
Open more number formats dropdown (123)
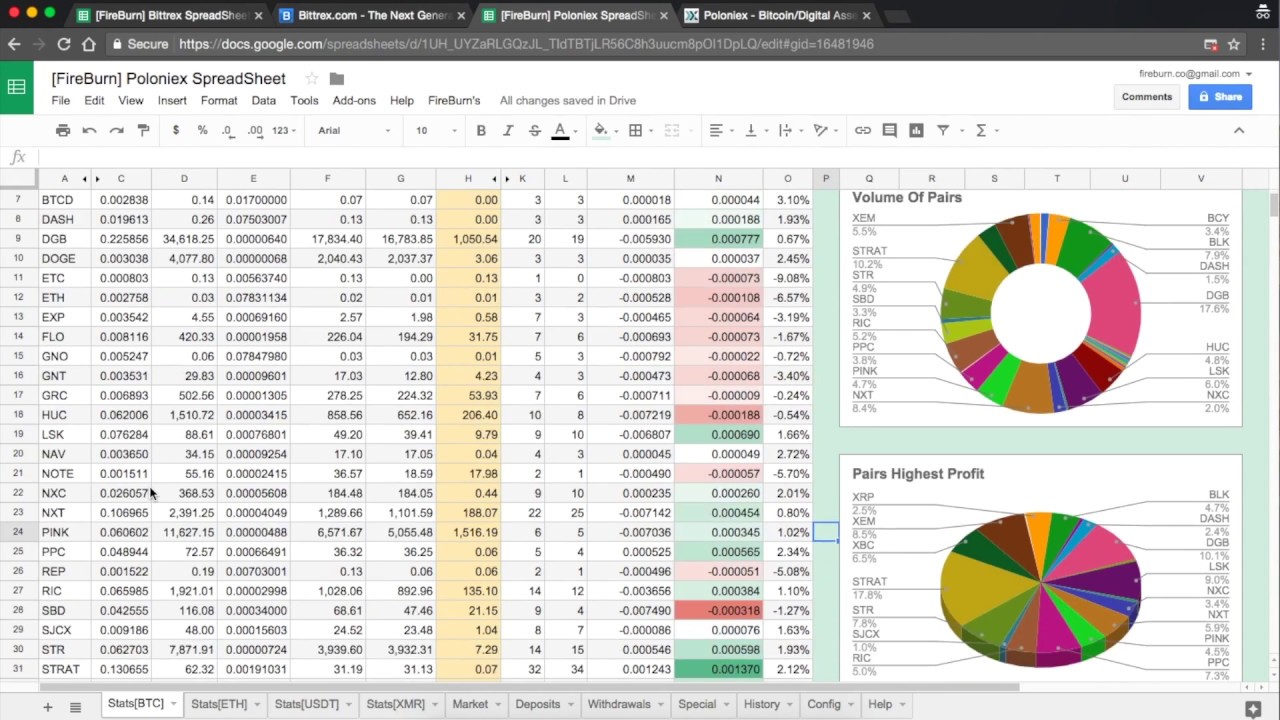(x=285, y=130)
